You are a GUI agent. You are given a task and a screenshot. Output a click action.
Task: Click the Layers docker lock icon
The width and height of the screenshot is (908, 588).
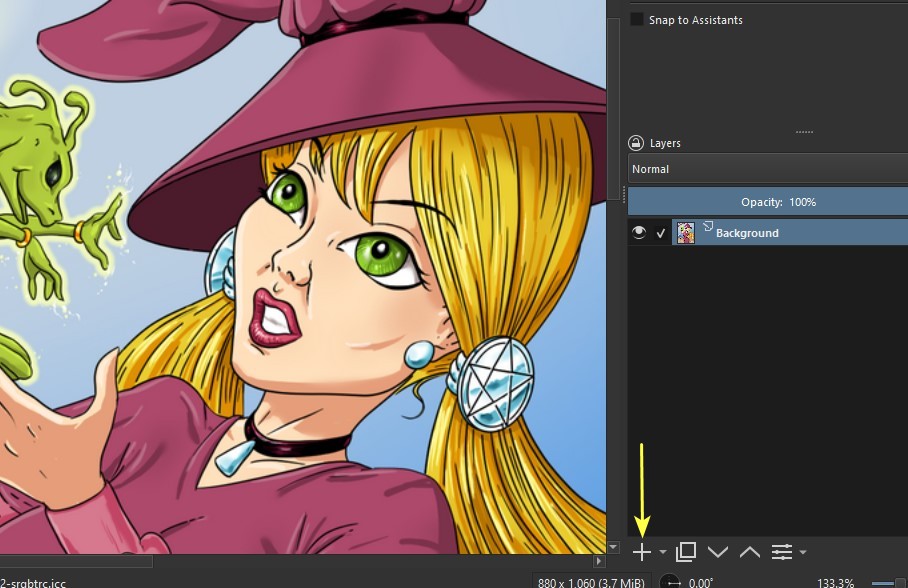pyautogui.click(x=636, y=143)
